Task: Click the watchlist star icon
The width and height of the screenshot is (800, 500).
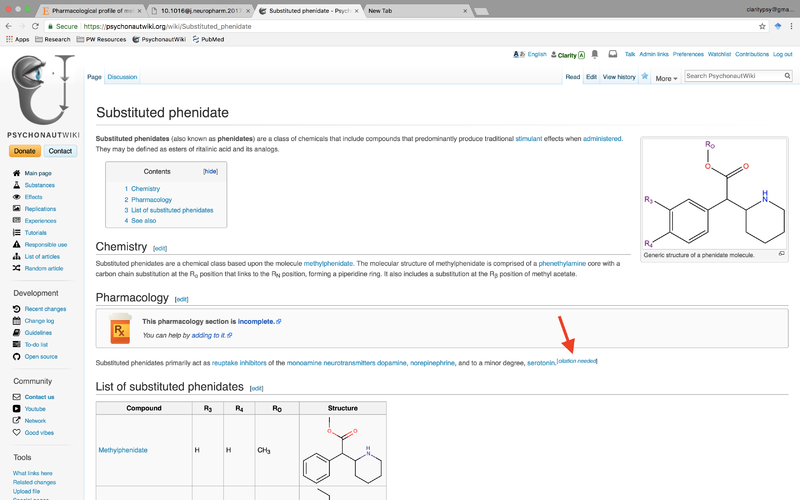Action: click(x=645, y=76)
